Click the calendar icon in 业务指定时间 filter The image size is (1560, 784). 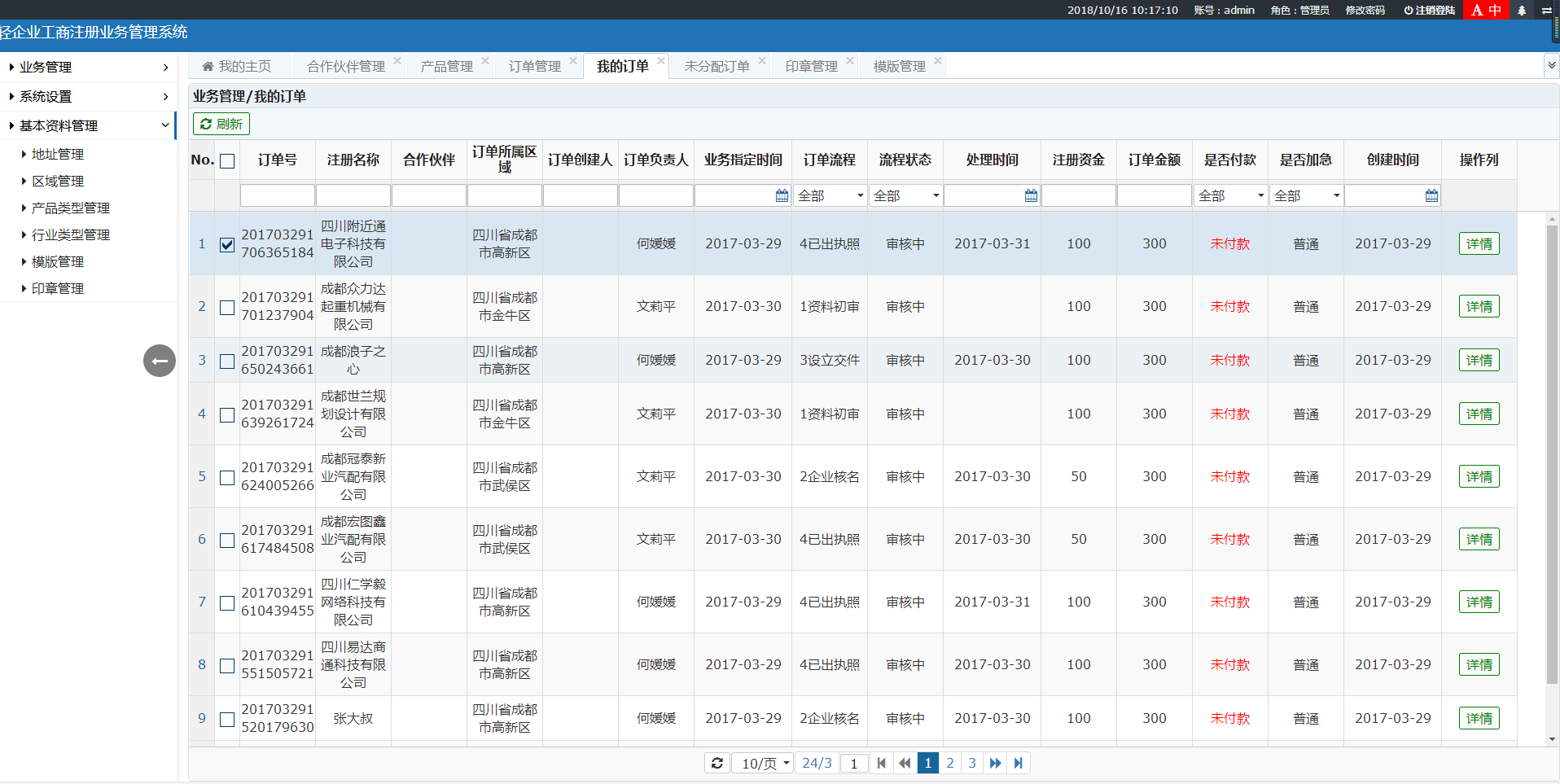coord(782,195)
